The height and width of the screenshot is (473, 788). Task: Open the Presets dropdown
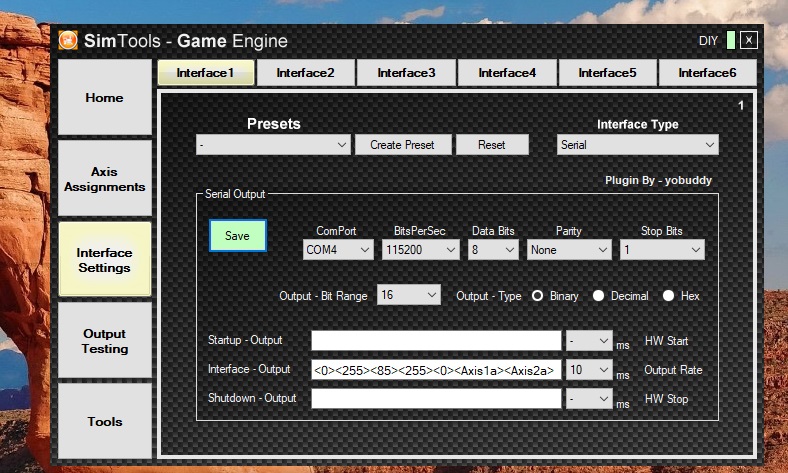coord(273,145)
